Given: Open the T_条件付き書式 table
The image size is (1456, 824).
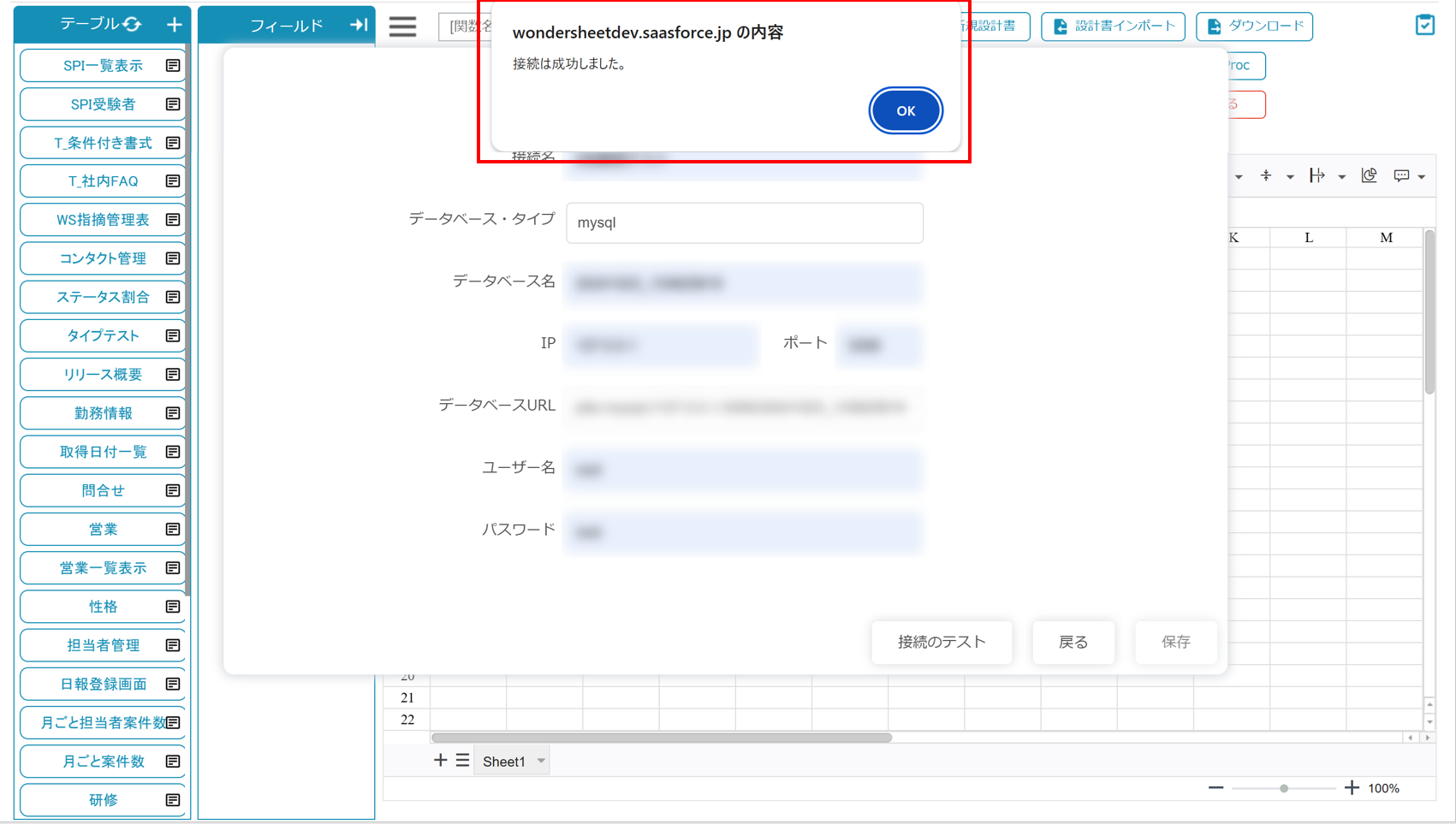Looking at the screenshot, I should pyautogui.click(x=103, y=143).
